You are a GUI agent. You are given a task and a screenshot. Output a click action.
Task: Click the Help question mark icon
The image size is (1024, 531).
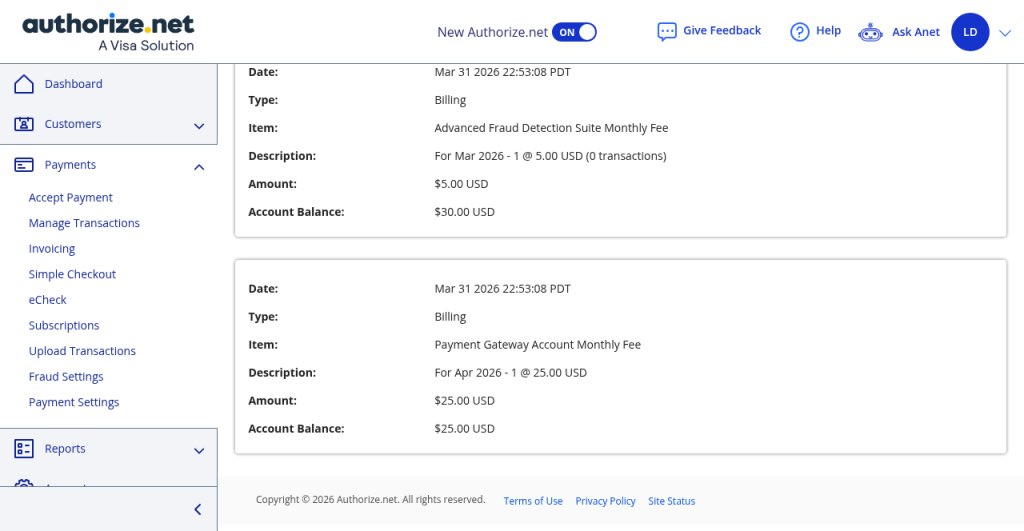799,31
